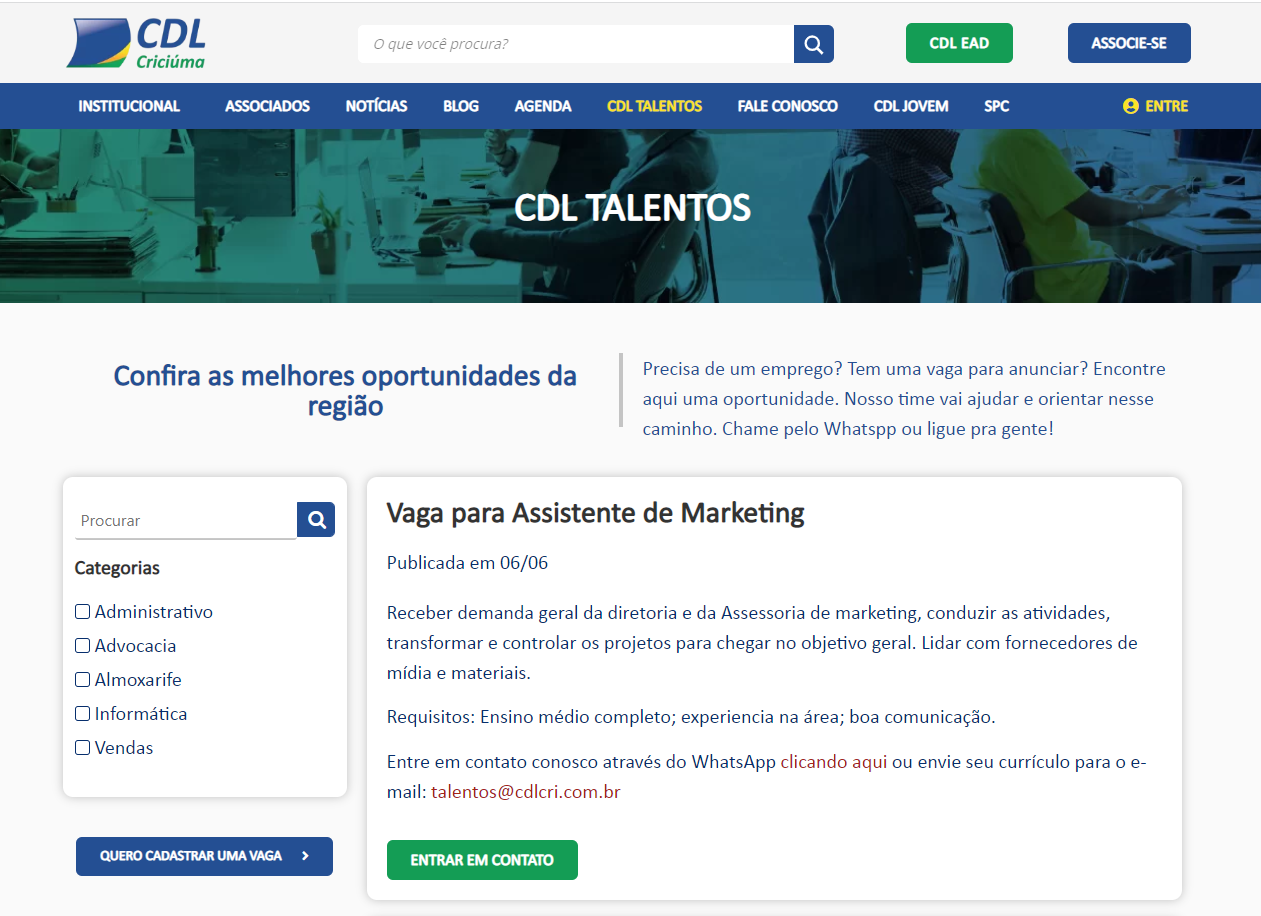Open the ASSOCIADOS menu

coord(267,106)
